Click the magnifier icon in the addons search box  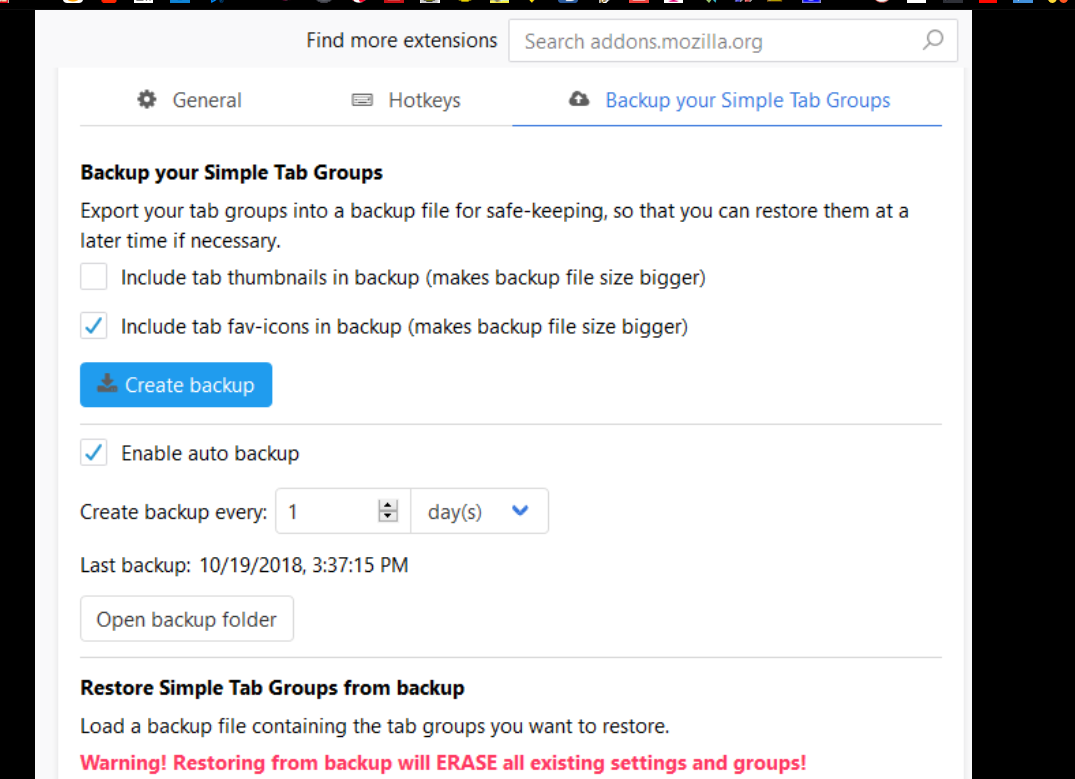pyautogui.click(x=932, y=41)
